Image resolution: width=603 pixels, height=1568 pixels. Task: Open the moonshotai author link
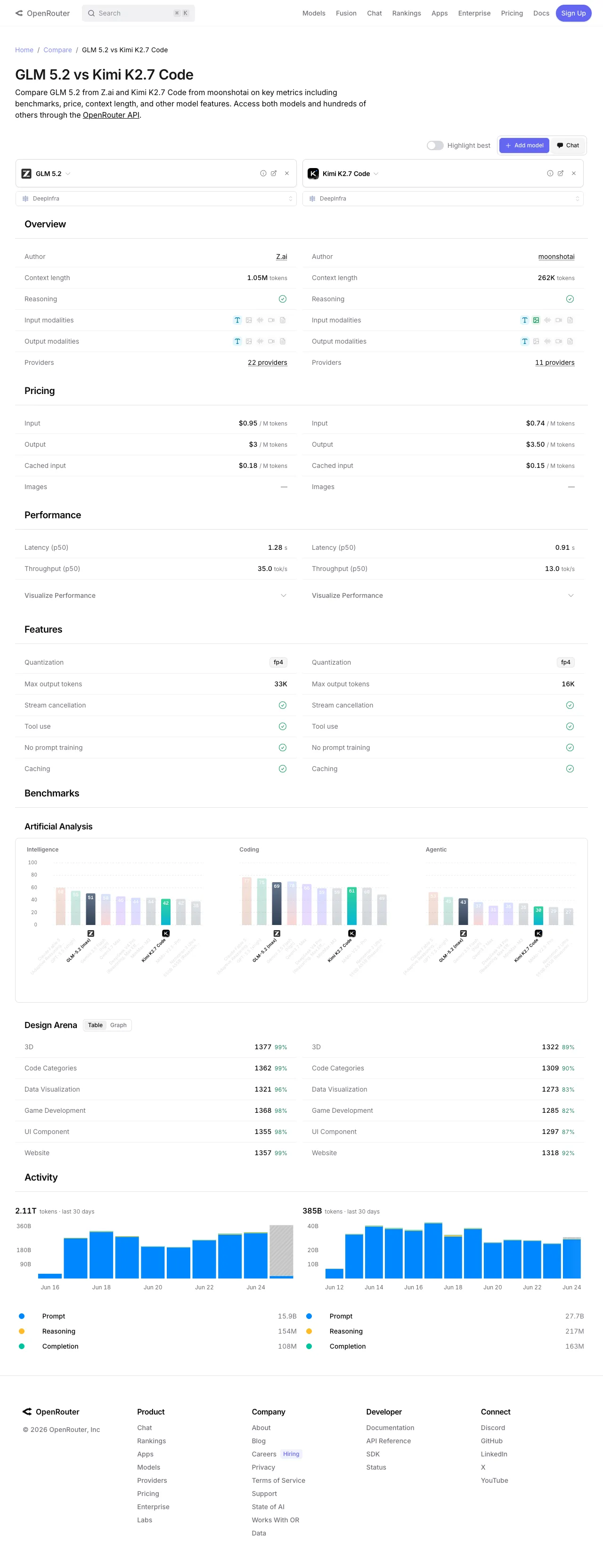pyautogui.click(x=556, y=257)
